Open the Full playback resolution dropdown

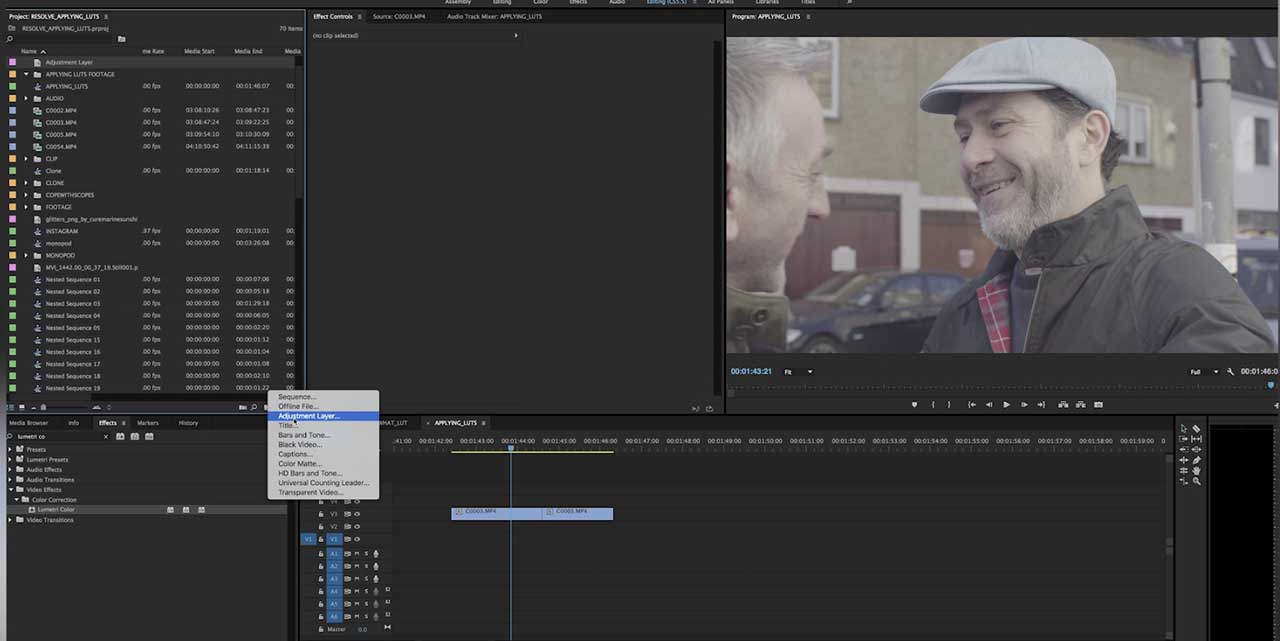pos(1204,371)
